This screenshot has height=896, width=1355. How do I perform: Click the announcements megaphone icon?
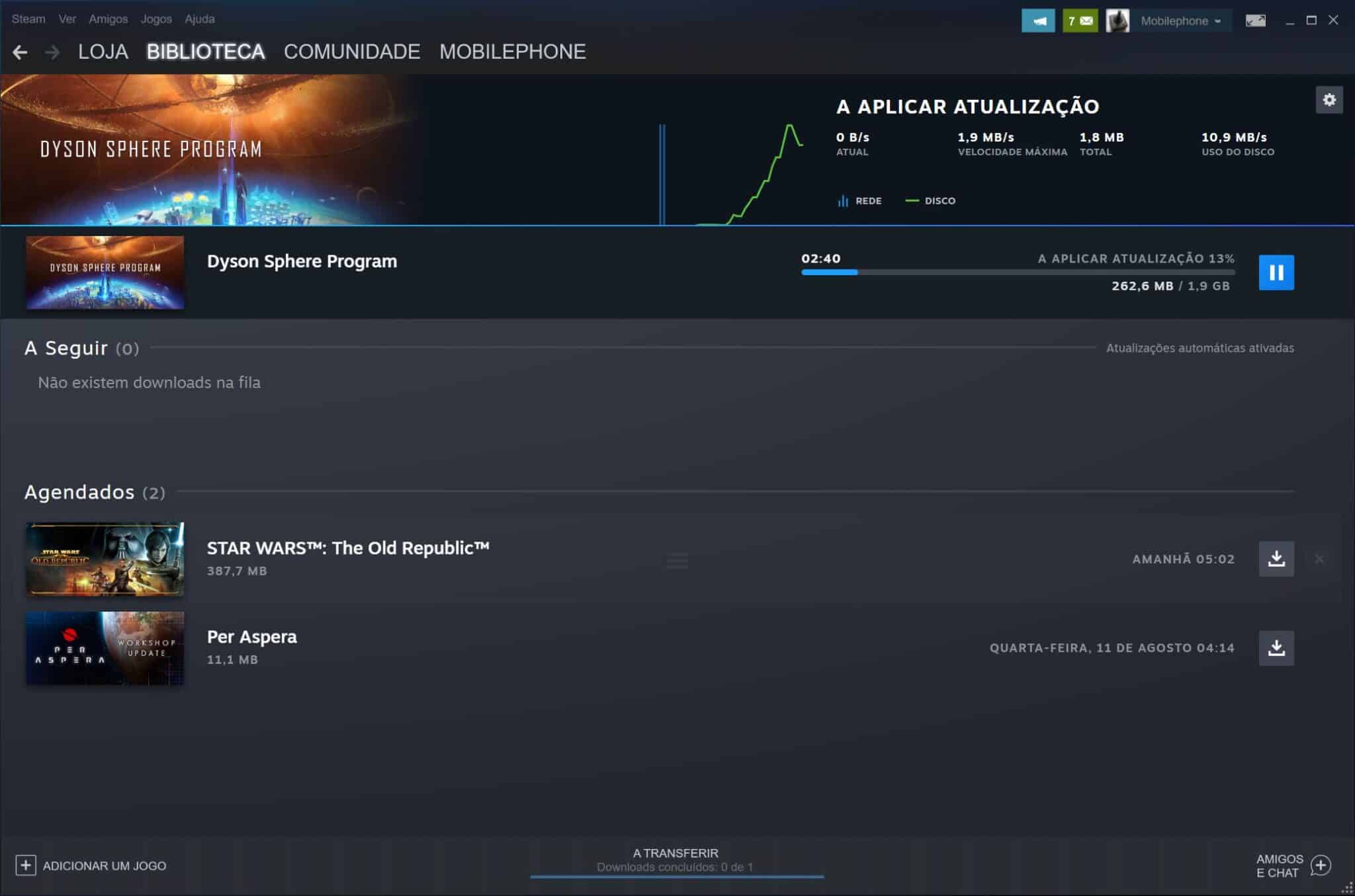pyautogui.click(x=1038, y=20)
